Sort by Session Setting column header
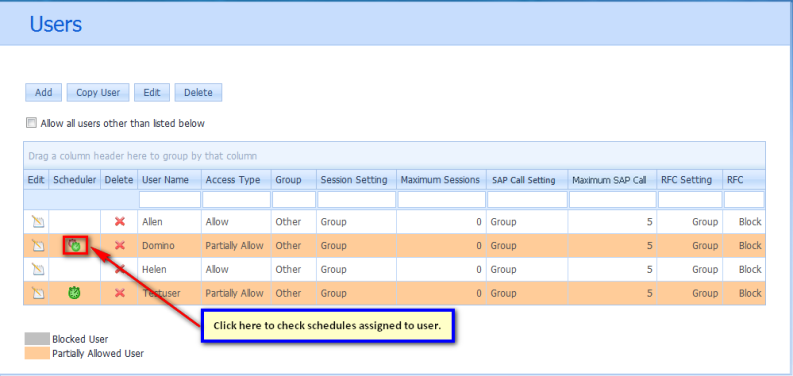 [x=357, y=180]
